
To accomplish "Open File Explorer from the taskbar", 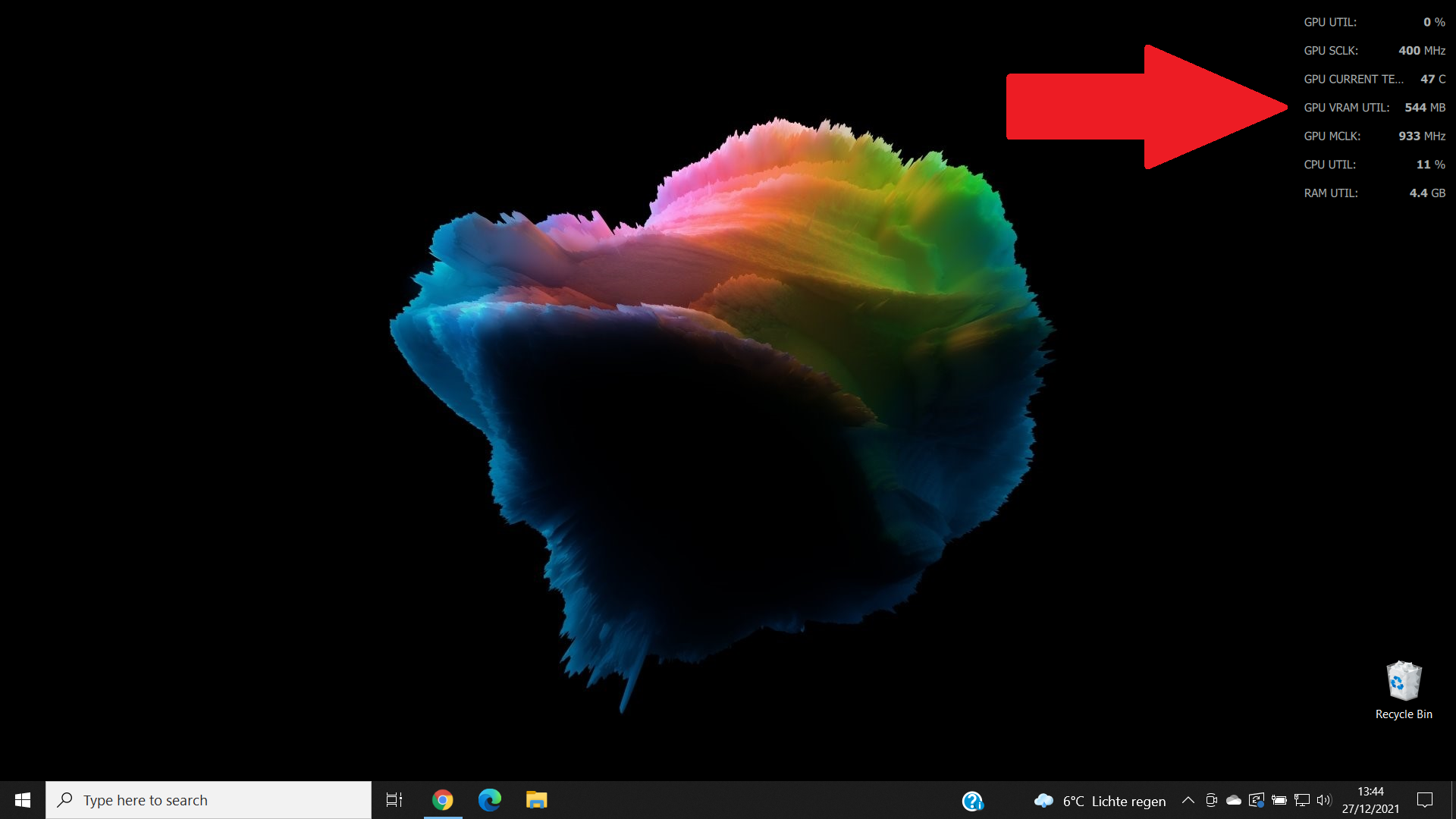I will click(x=537, y=800).
